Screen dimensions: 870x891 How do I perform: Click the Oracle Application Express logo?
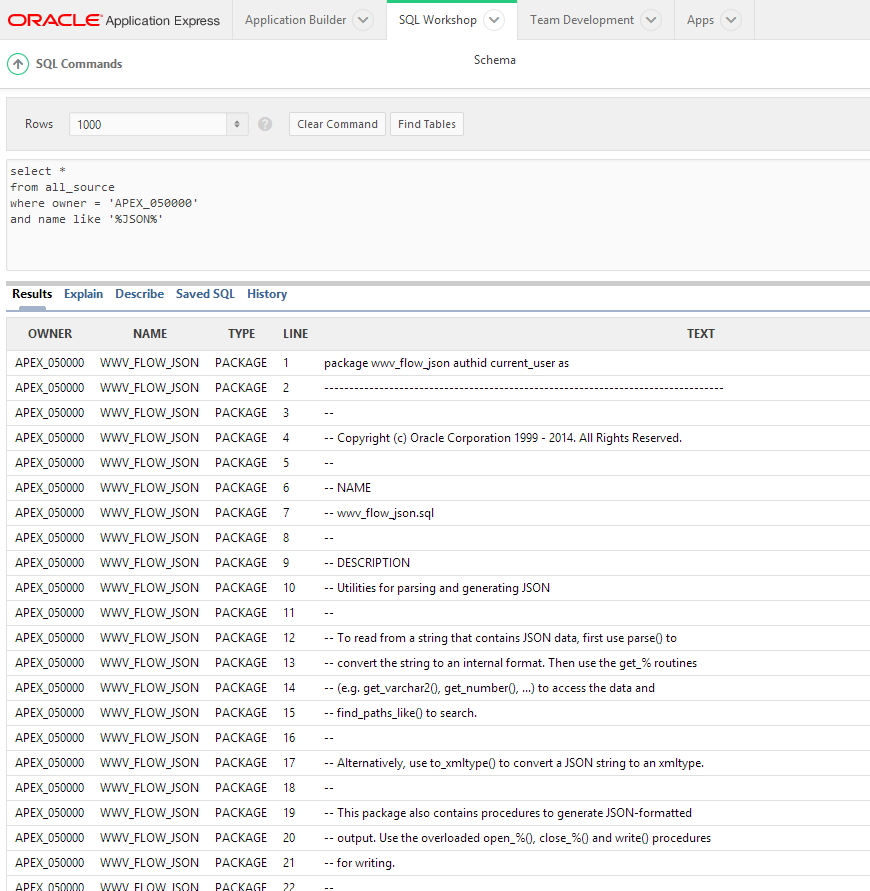pyautogui.click(x=114, y=20)
